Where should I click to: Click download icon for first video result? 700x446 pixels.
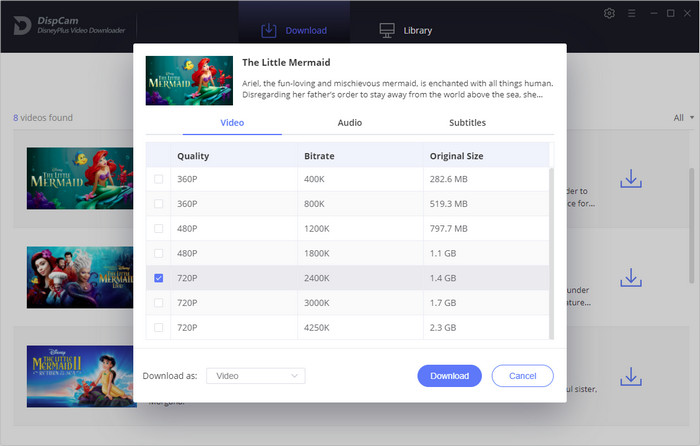point(631,179)
